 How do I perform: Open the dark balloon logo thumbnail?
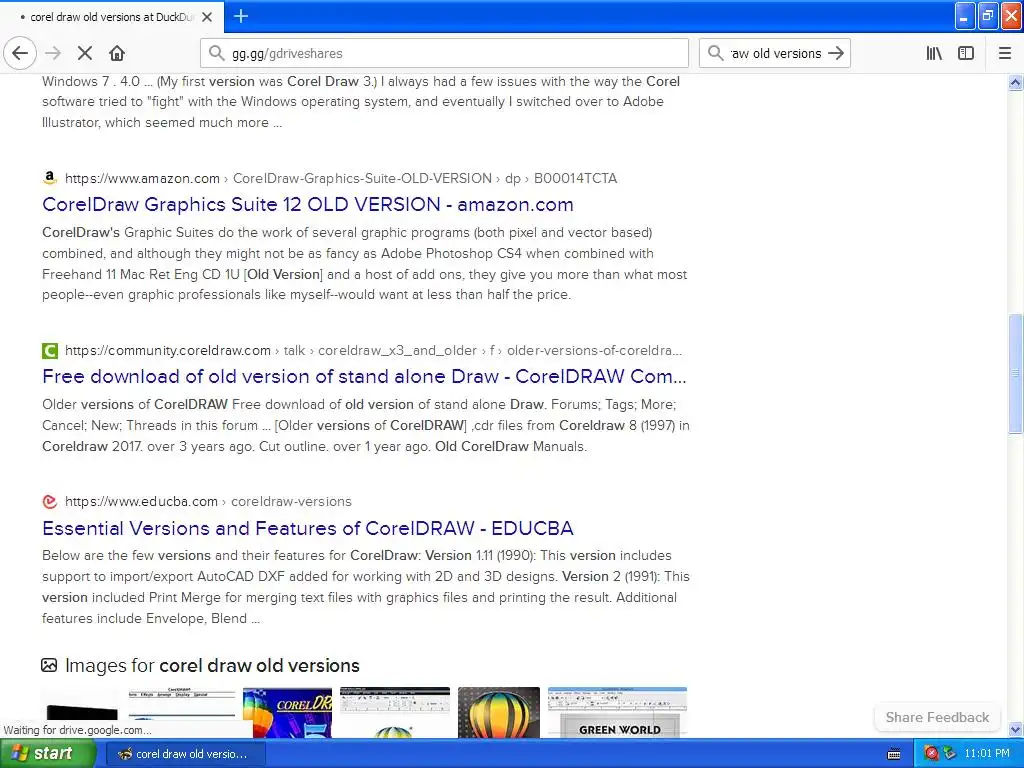pyautogui.click(x=499, y=712)
